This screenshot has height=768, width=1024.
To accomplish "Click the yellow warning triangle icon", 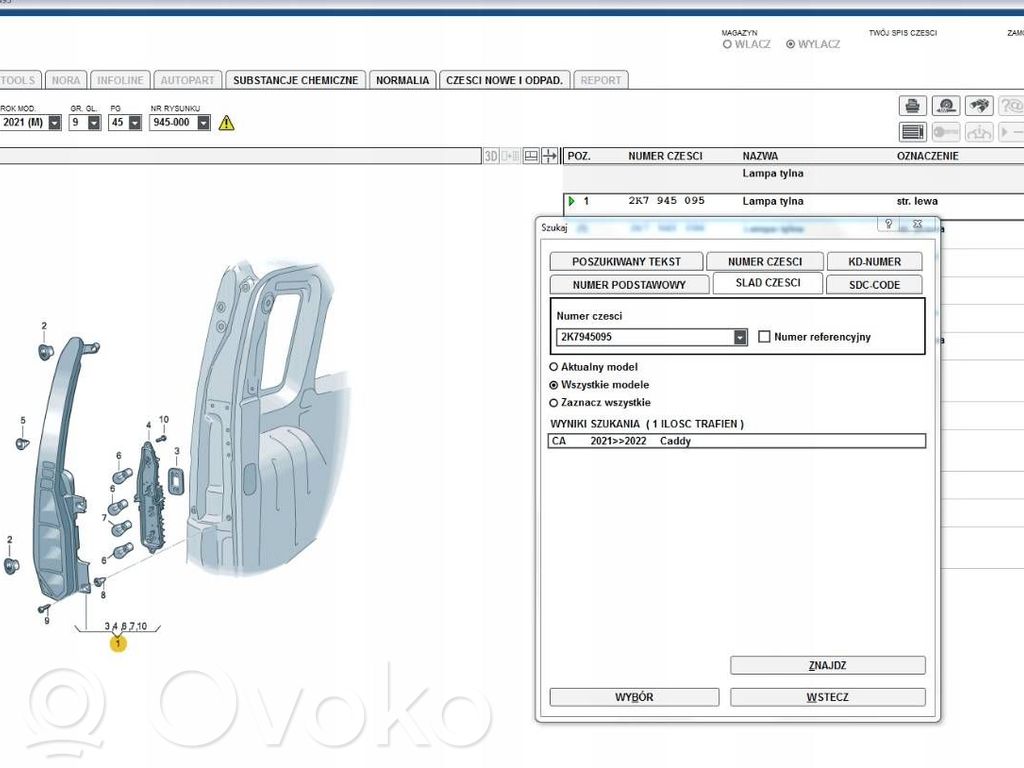I will [226, 122].
